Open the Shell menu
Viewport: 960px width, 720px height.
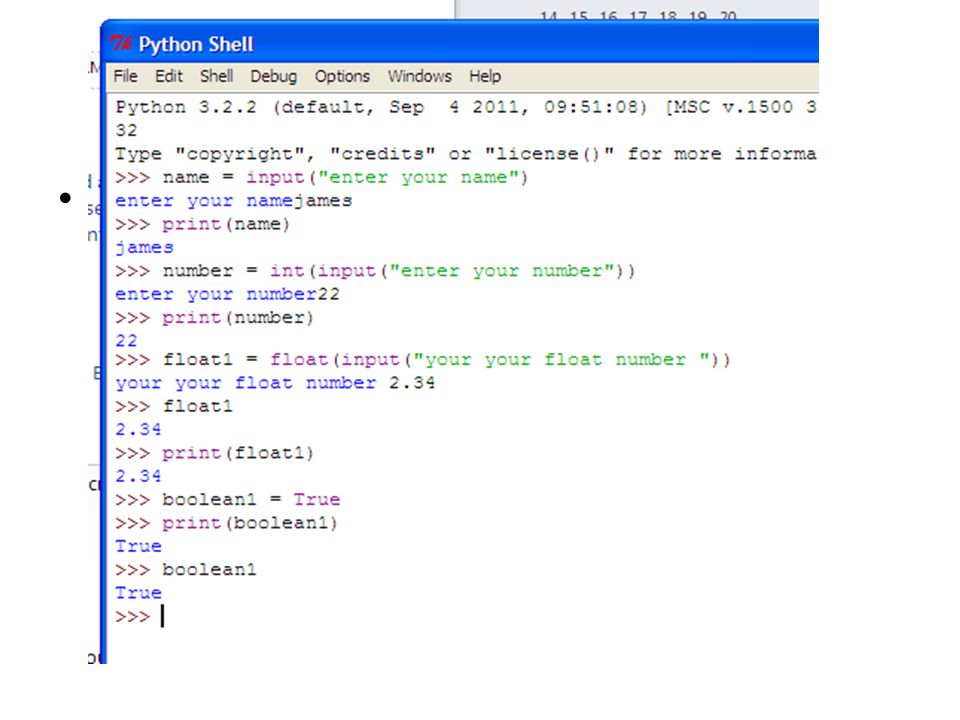pos(216,77)
